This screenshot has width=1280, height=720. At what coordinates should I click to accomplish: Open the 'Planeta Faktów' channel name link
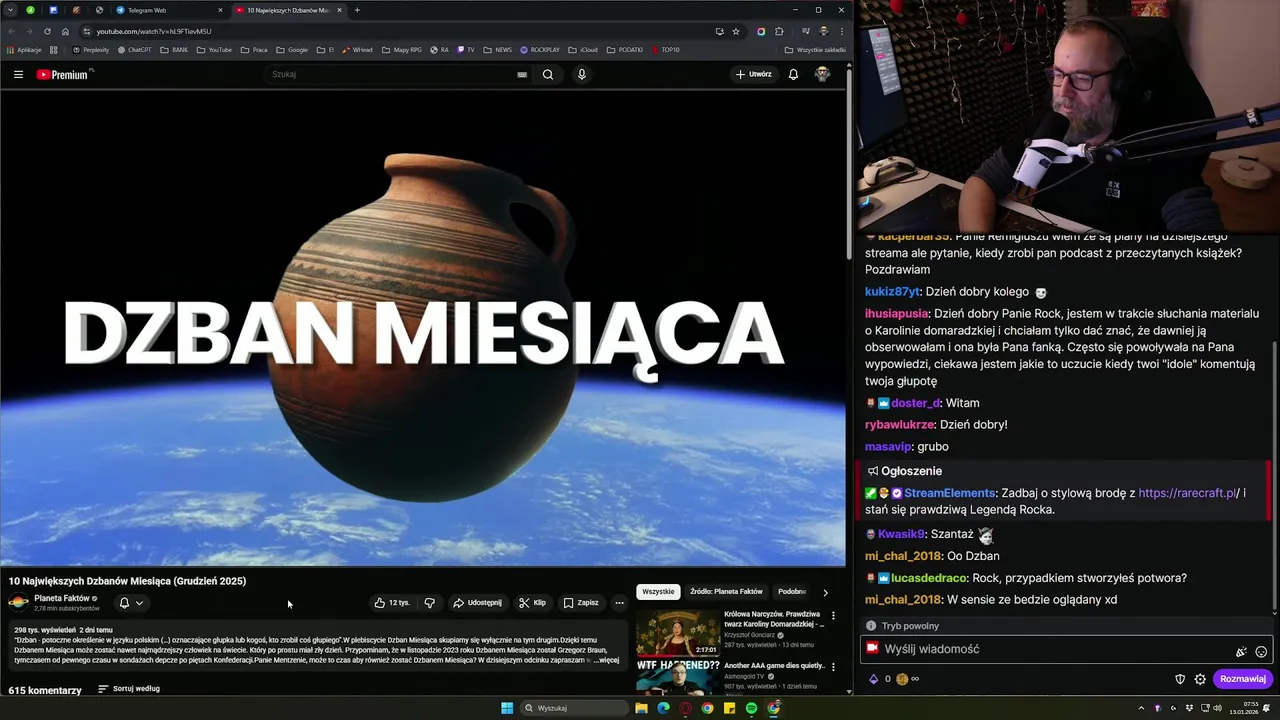(62, 598)
